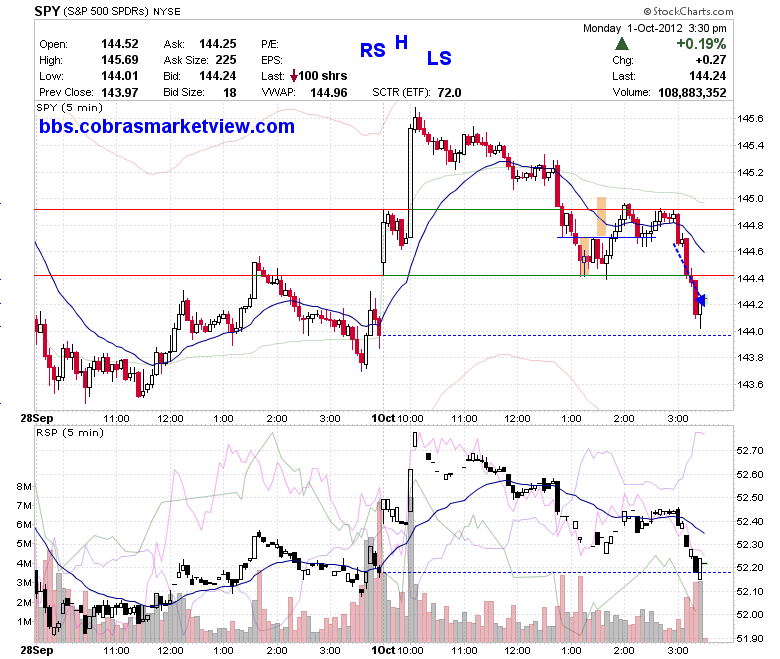Screen dimensions: 780x659
Task: Click the Low value 144.01
Action: tap(120, 76)
